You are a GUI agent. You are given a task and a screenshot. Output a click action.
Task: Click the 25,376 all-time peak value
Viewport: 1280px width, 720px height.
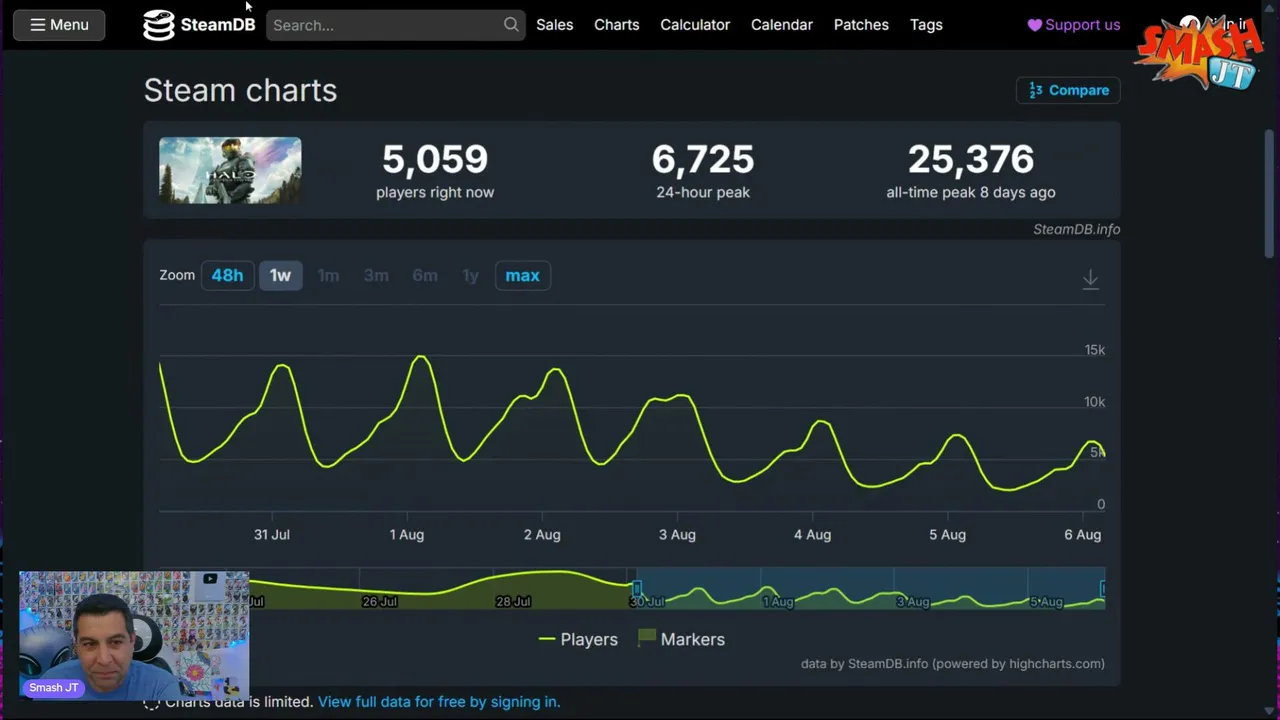click(971, 159)
